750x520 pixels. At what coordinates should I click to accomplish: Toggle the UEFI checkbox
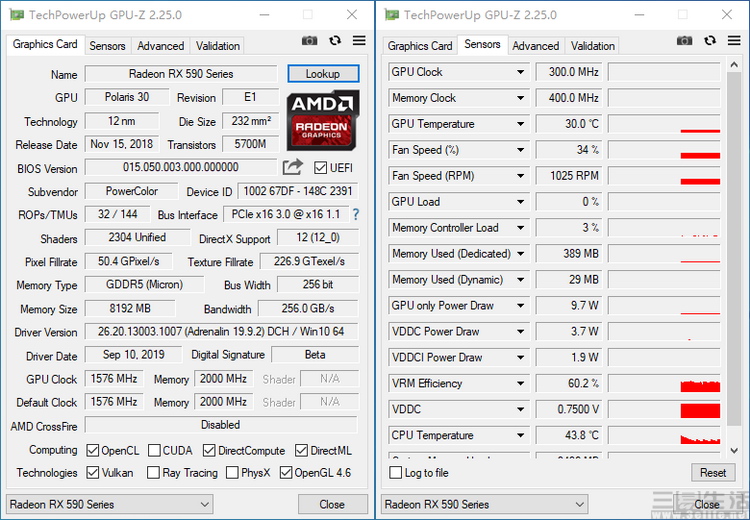coord(320,168)
